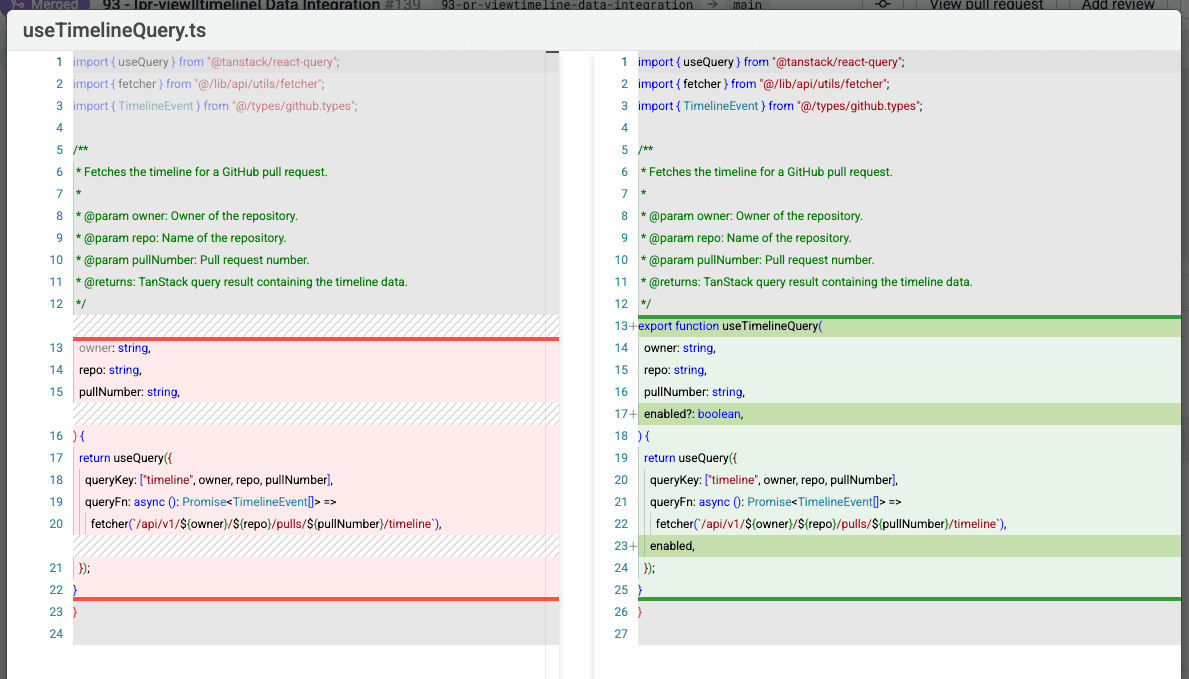Click the added-line plus marker at line 23
Image resolution: width=1189 pixels, height=679 pixels.
point(633,546)
